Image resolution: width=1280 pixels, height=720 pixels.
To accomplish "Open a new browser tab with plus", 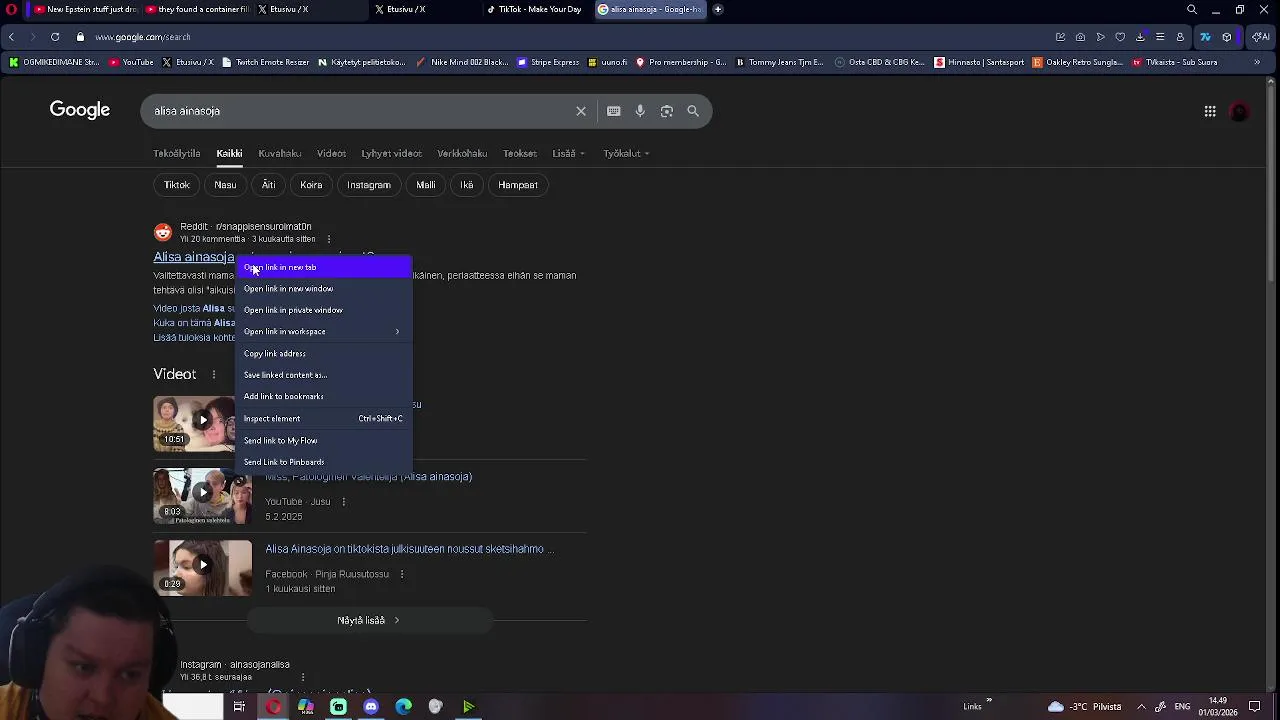I will pyautogui.click(x=718, y=9).
